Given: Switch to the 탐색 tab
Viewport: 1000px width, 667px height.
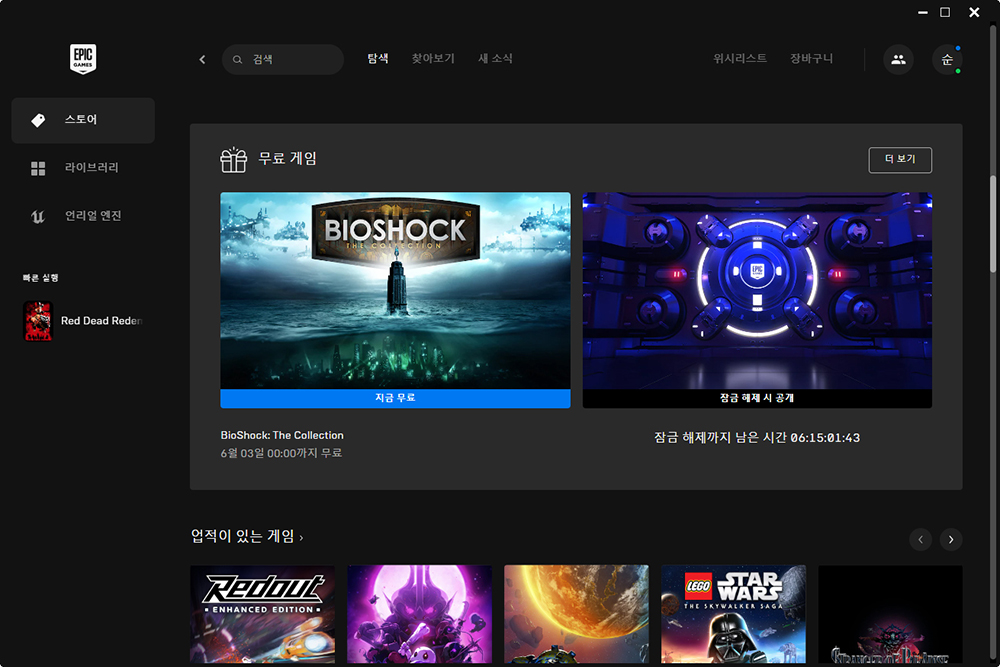Looking at the screenshot, I should point(378,59).
